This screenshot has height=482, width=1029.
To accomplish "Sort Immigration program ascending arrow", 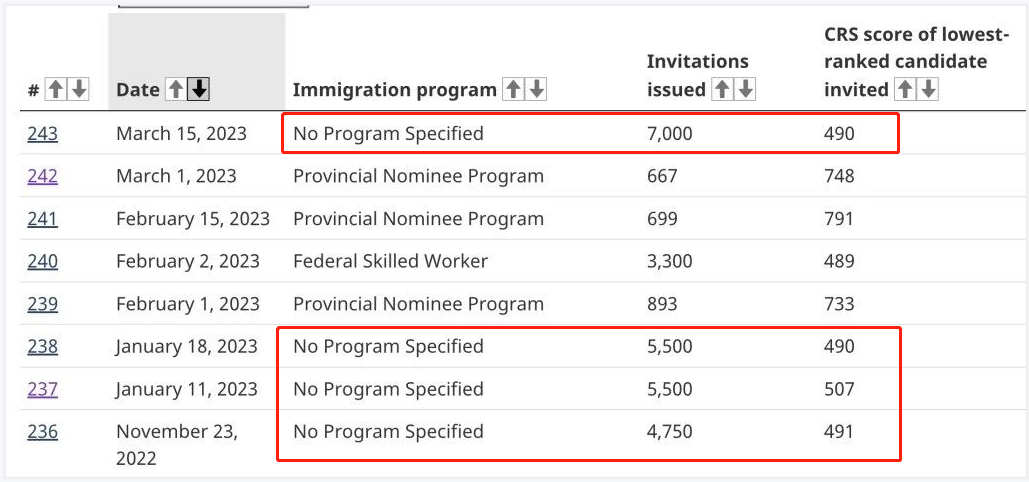I will (x=513, y=89).
